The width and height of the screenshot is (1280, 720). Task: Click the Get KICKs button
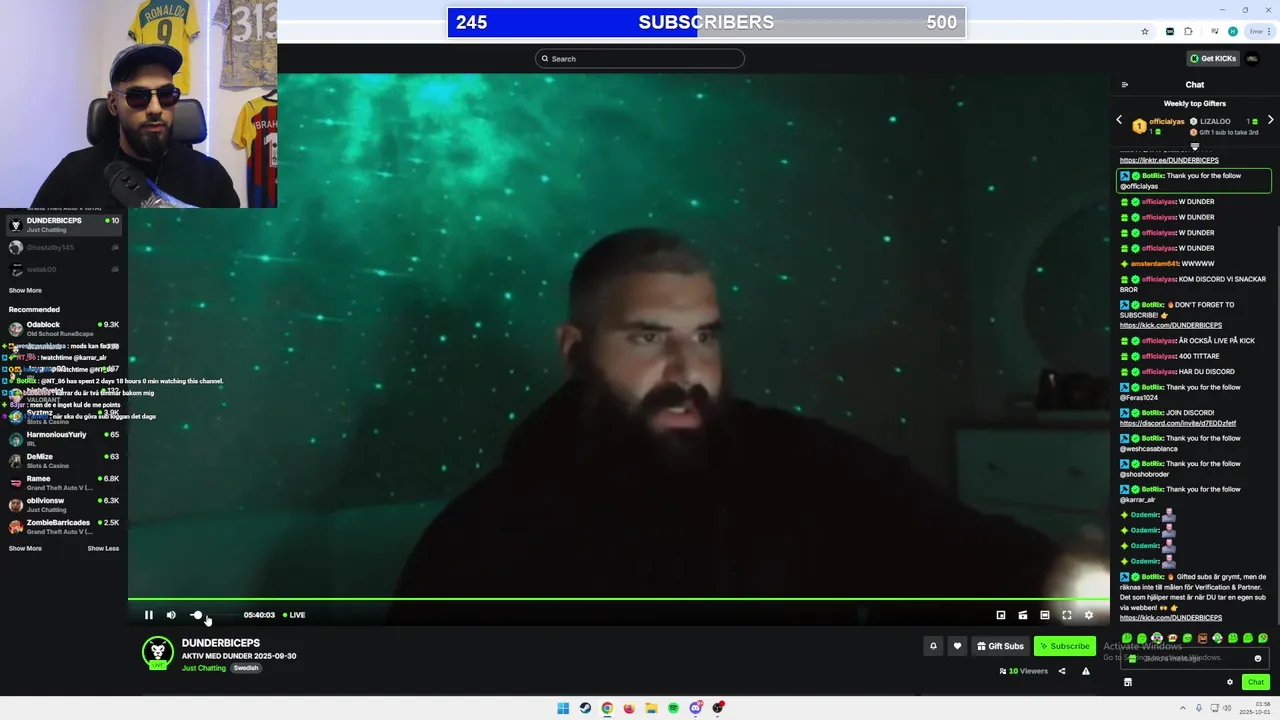pyautogui.click(x=1213, y=59)
